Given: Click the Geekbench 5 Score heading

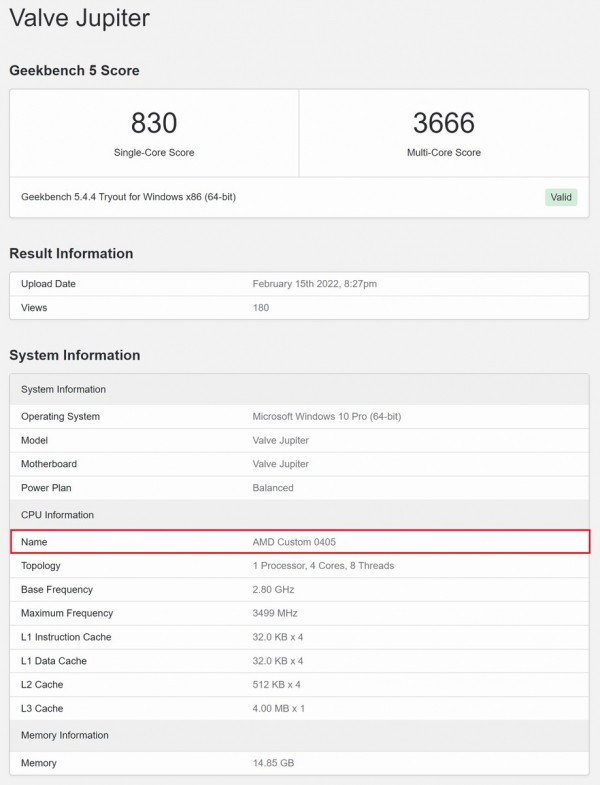Looking at the screenshot, I should [x=74, y=71].
